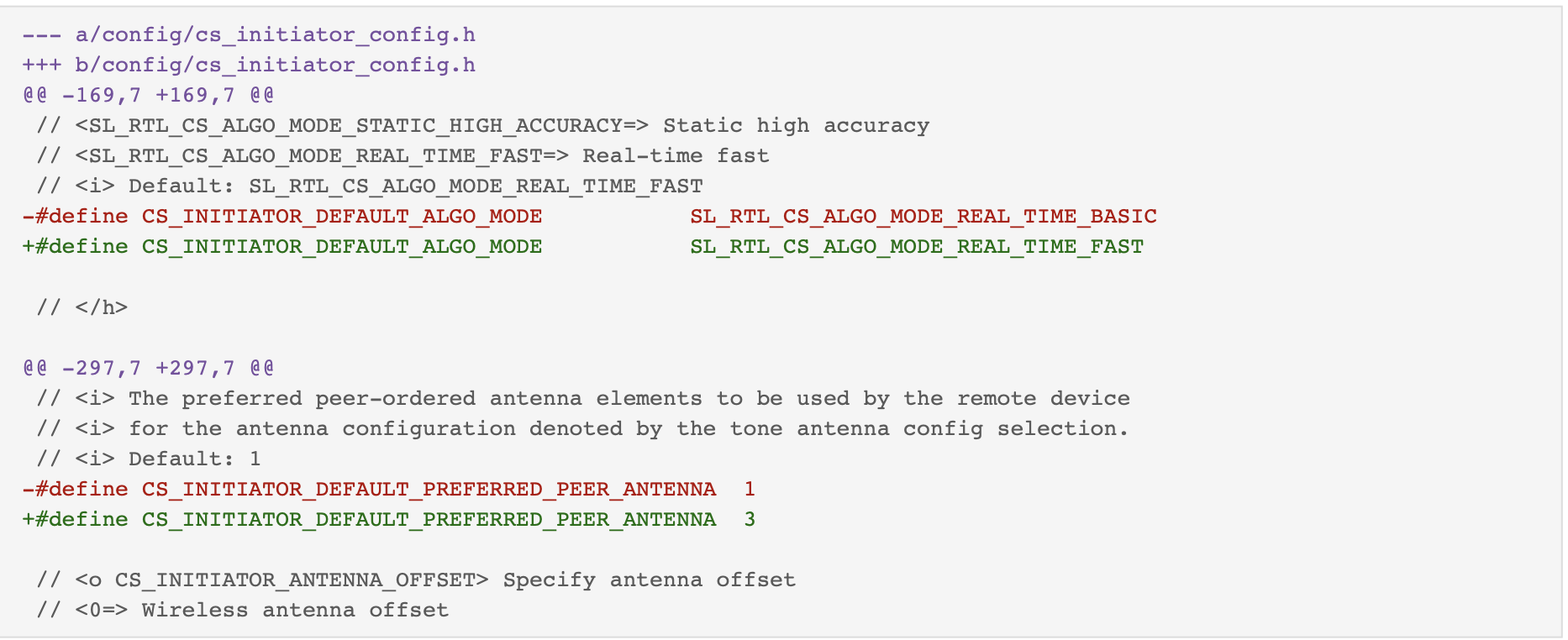The height and width of the screenshot is (640, 1568).
Task: Click the '@@ -297,7 +297,7 @@' hunk header
Action: coord(149,368)
